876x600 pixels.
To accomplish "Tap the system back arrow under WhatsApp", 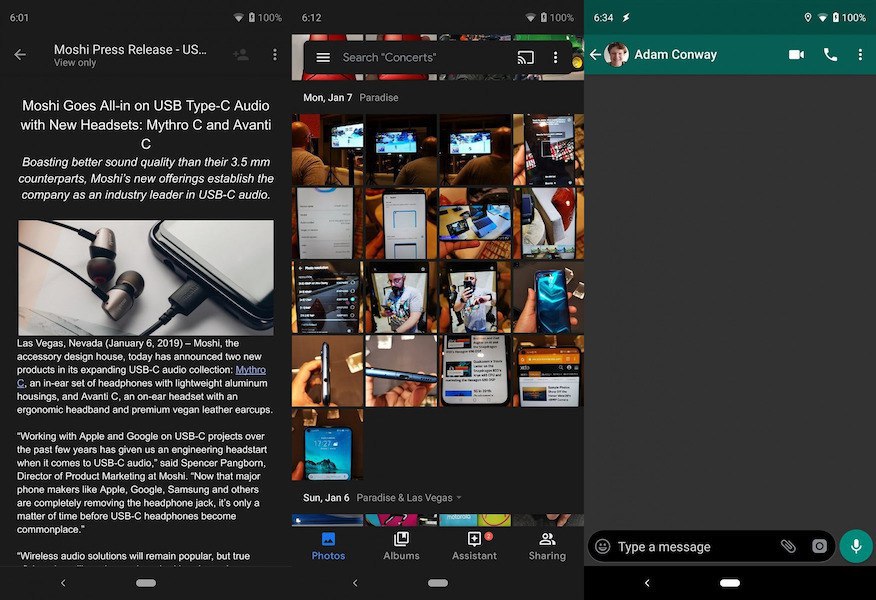I will 647,583.
